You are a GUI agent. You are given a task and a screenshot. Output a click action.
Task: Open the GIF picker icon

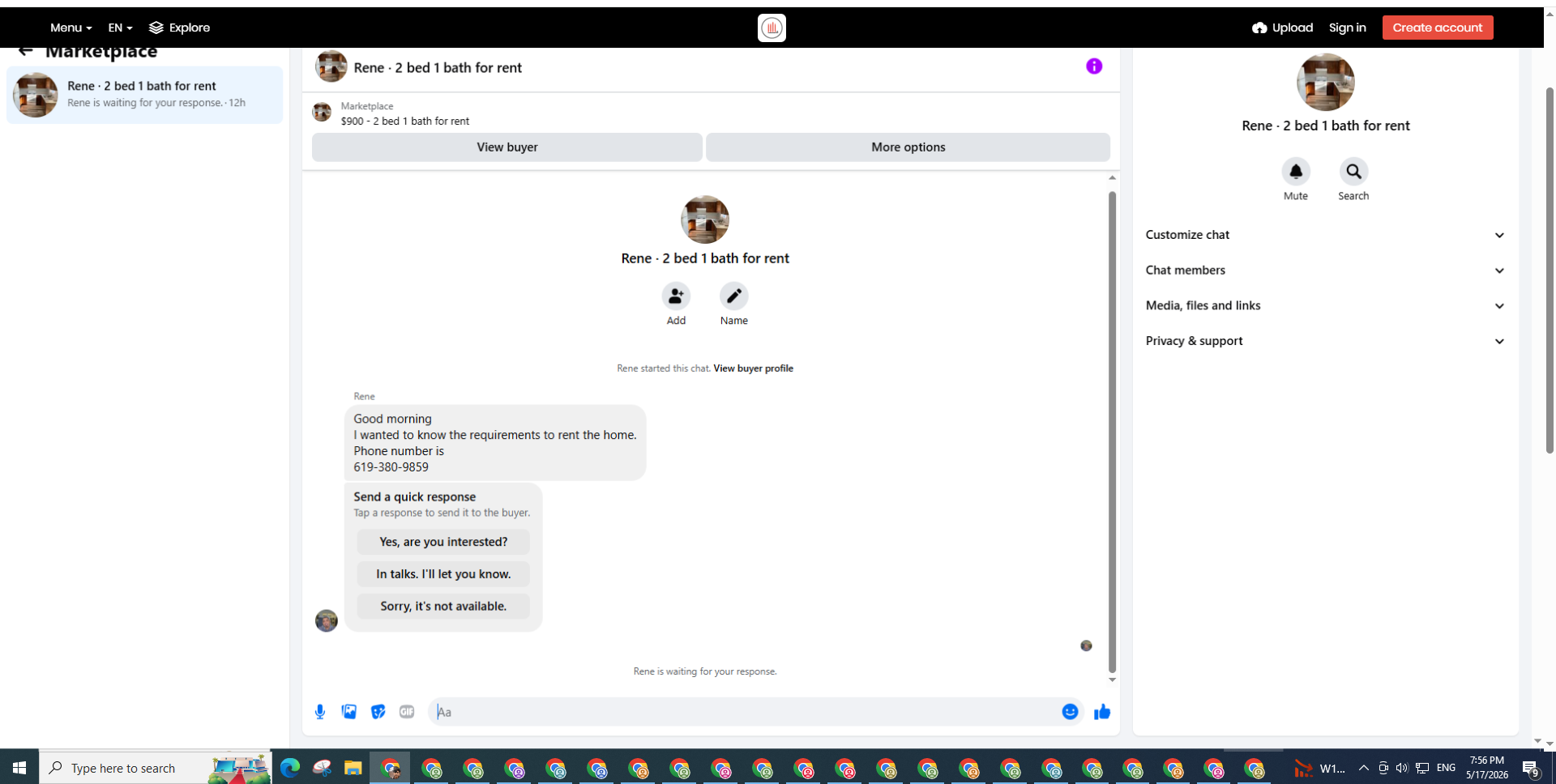tap(407, 712)
